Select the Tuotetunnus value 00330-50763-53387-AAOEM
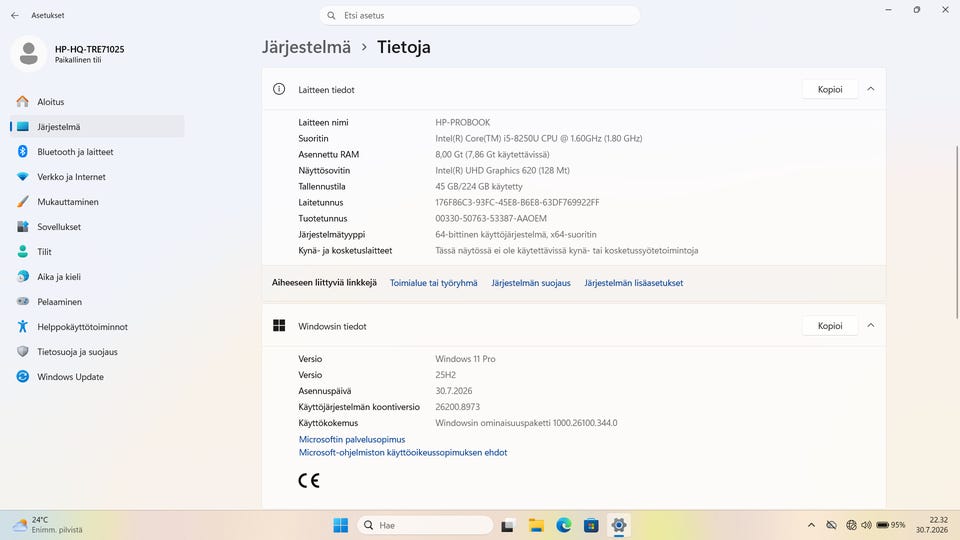This screenshot has height=540, width=960. point(491,219)
